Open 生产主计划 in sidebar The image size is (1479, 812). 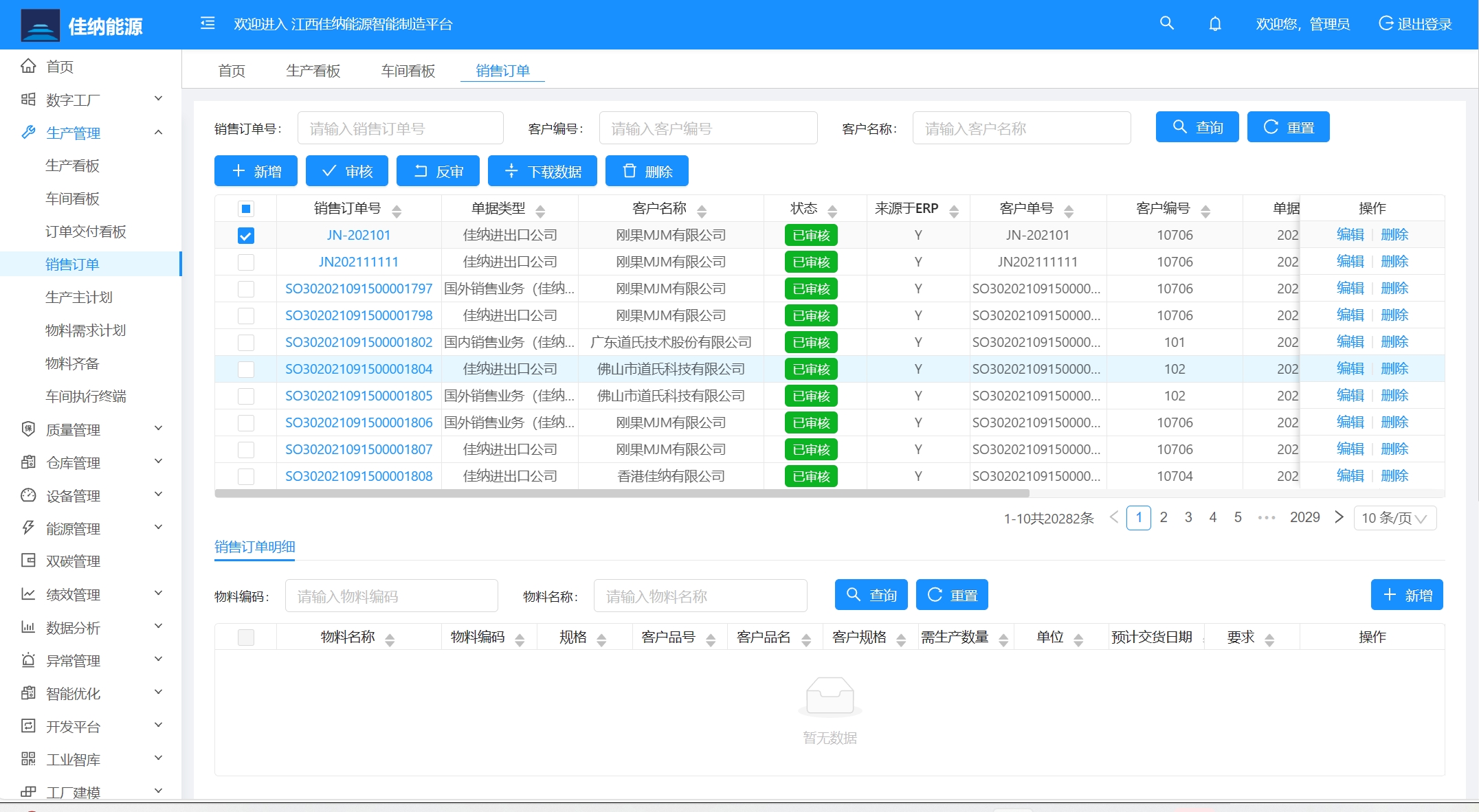pyautogui.click(x=79, y=297)
